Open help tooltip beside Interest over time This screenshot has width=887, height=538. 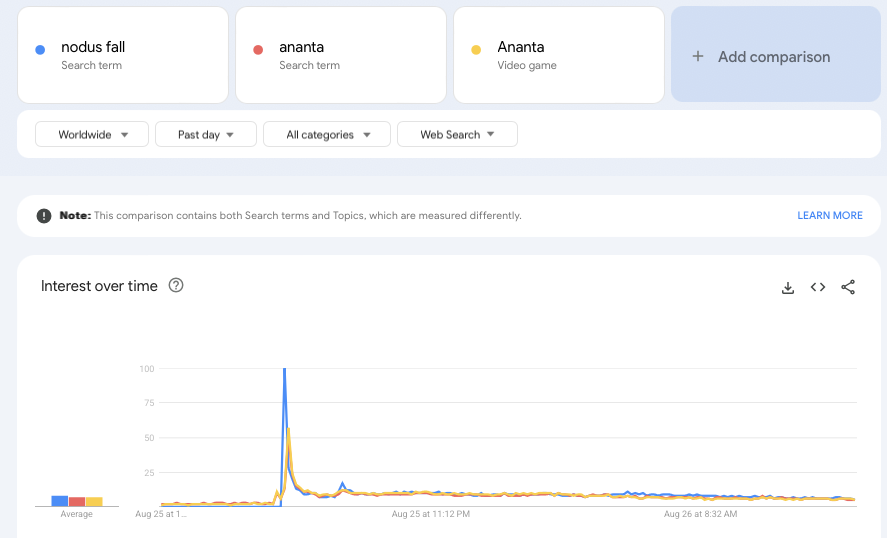pos(176,285)
